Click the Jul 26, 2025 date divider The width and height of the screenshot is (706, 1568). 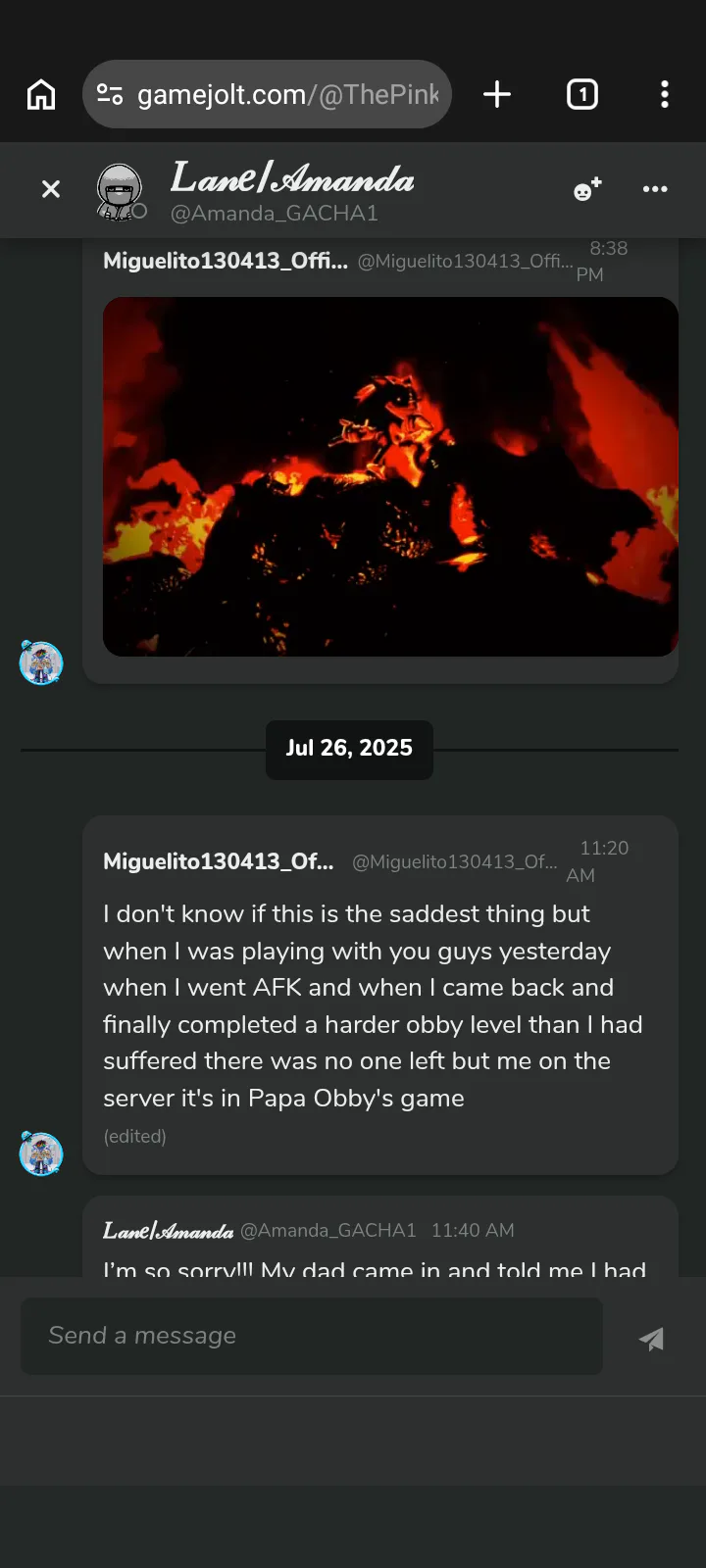[x=349, y=749]
